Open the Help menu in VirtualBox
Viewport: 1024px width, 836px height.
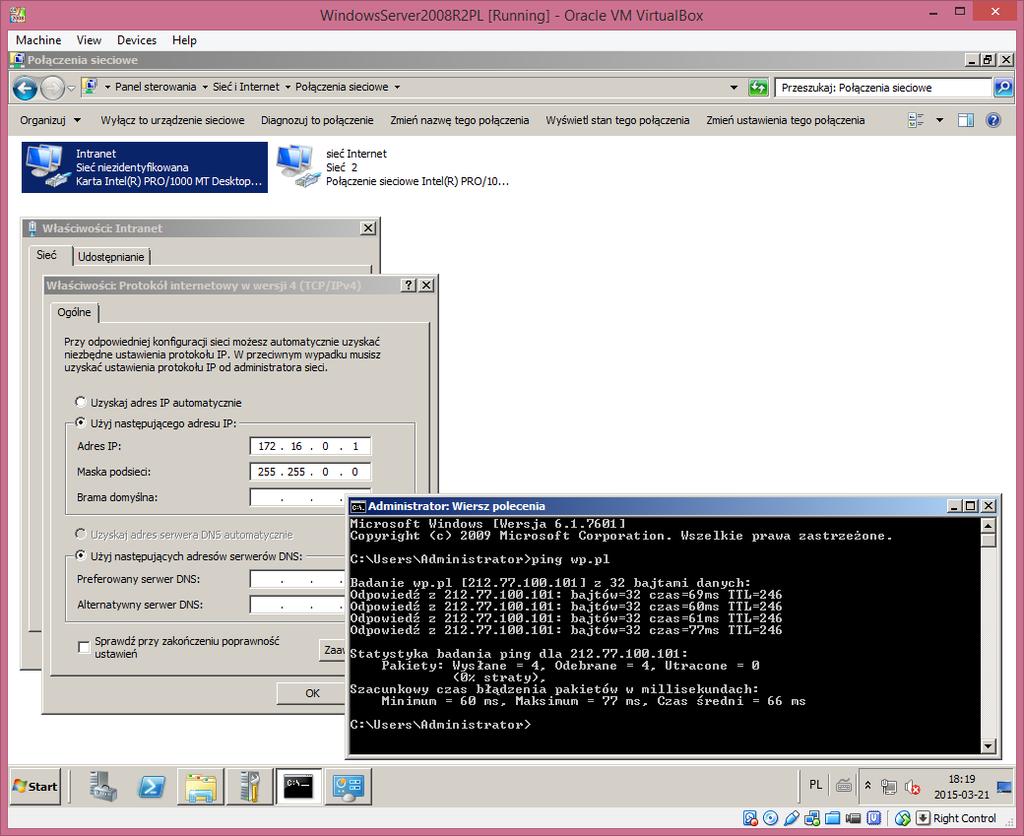tap(184, 40)
